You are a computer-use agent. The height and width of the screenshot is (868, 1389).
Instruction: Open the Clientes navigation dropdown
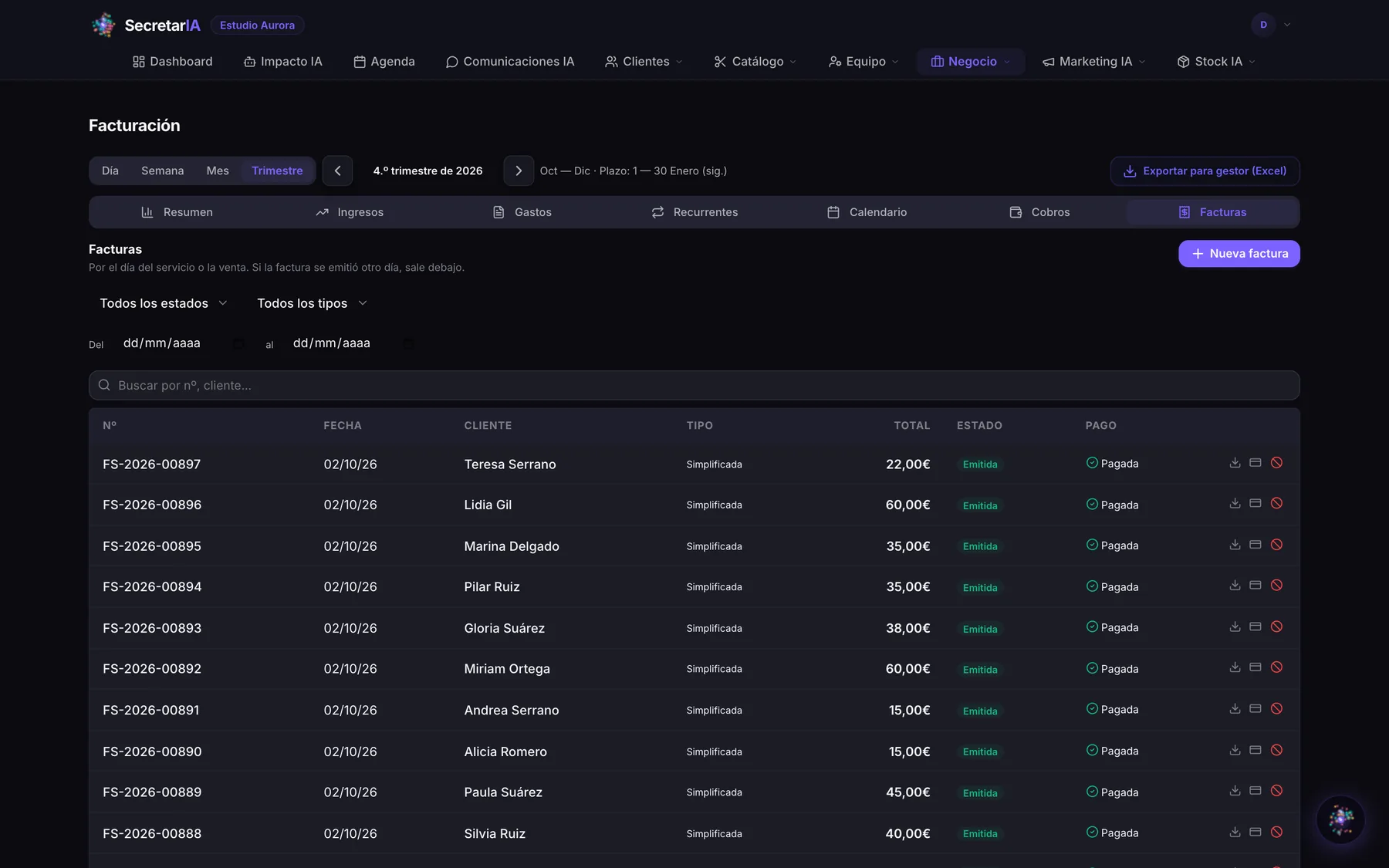(x=644, y=62)
